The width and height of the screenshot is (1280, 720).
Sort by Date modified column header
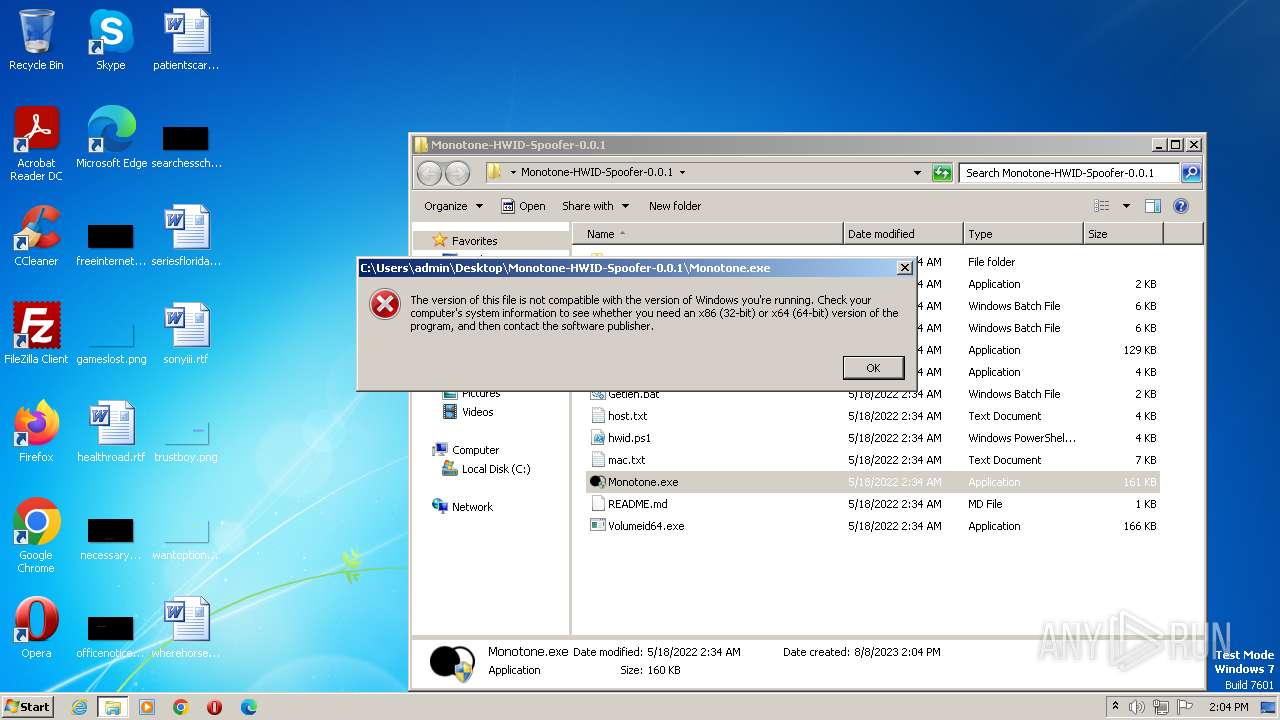(903, 234)
